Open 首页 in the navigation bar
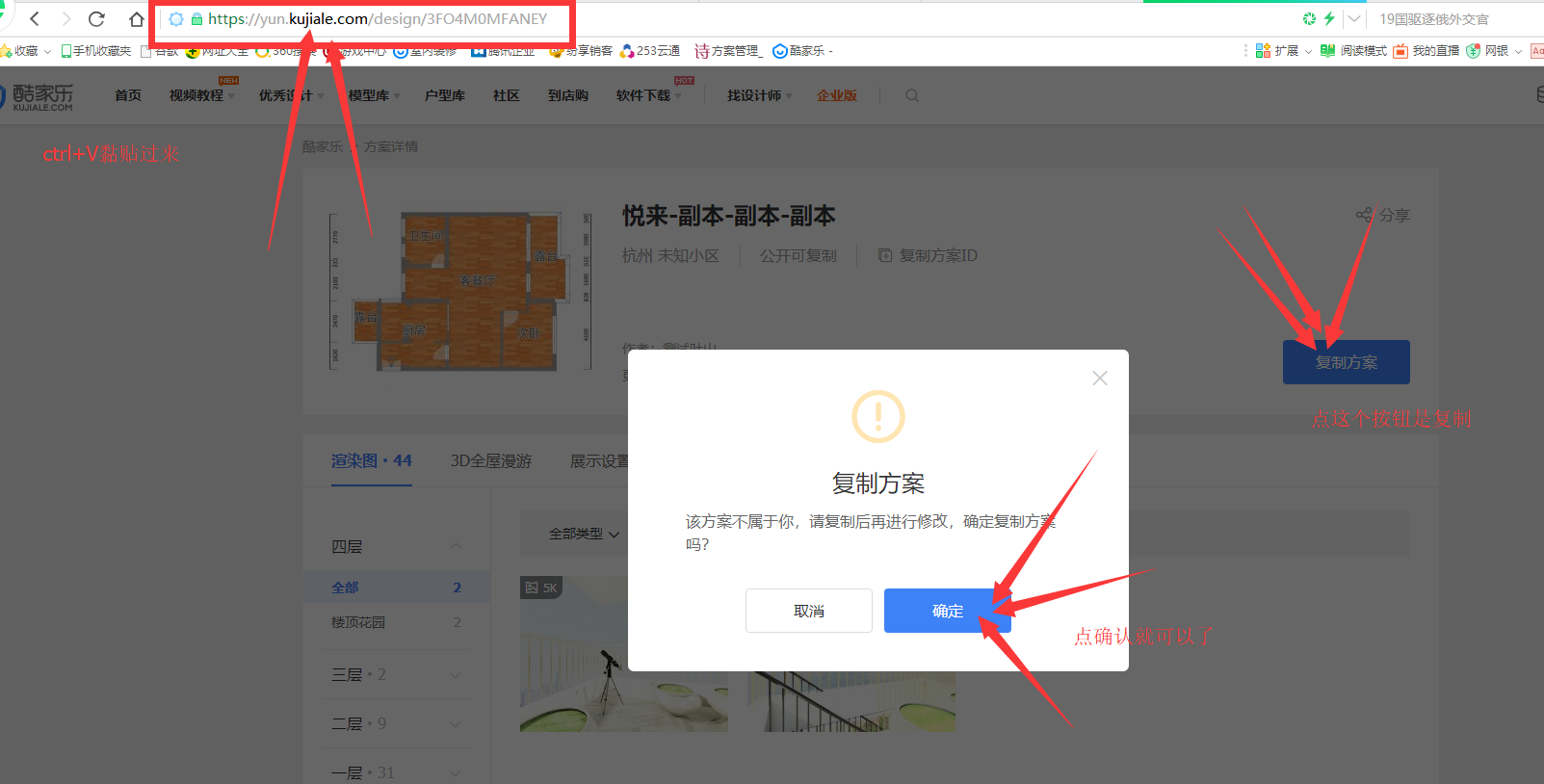Viewport: 1544px width, 784px height. (x=128, y=95)
